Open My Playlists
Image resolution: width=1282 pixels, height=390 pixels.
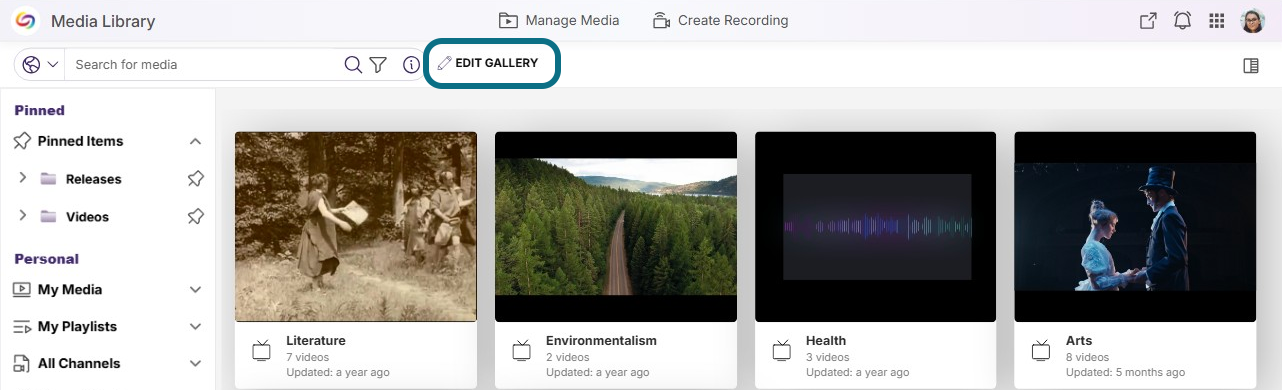tap(77, 326)
